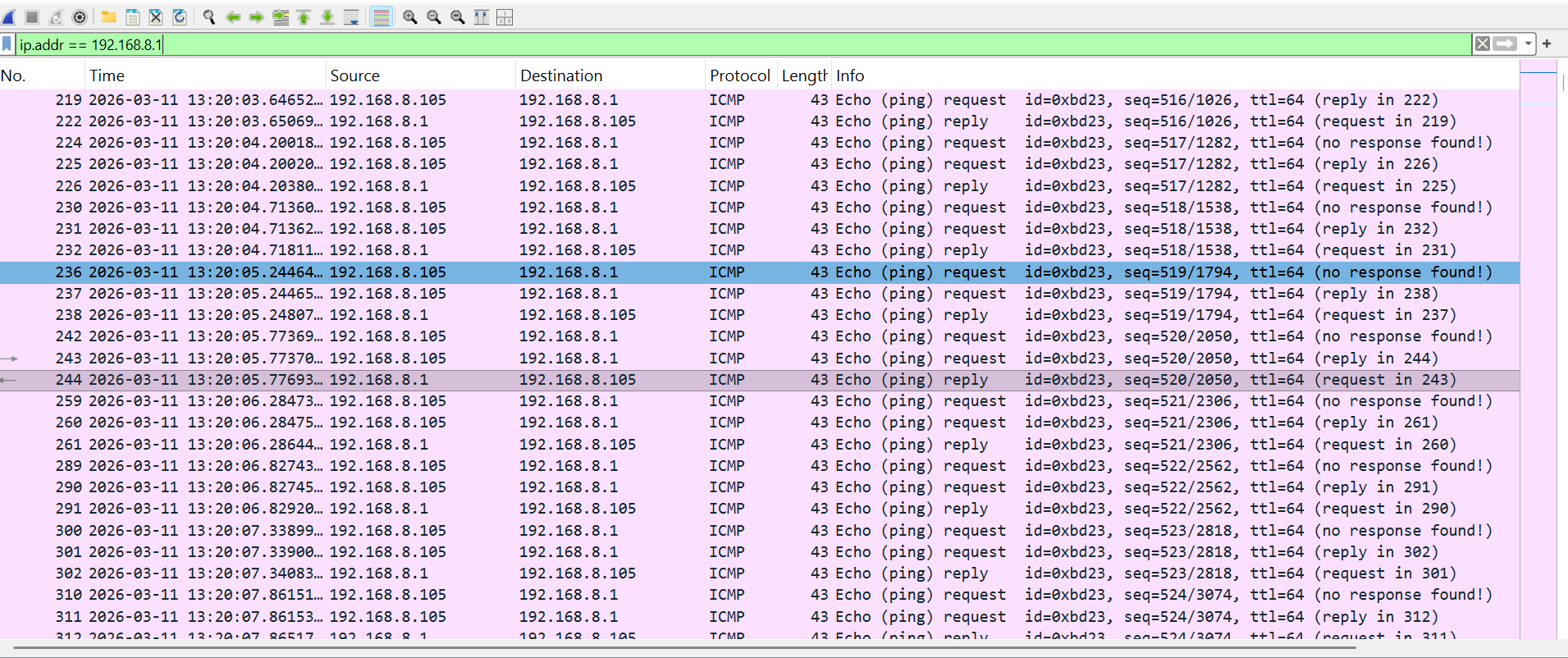Clear the display filter with X
The width and height of the screenshot is (1568, 658).
1482,43
